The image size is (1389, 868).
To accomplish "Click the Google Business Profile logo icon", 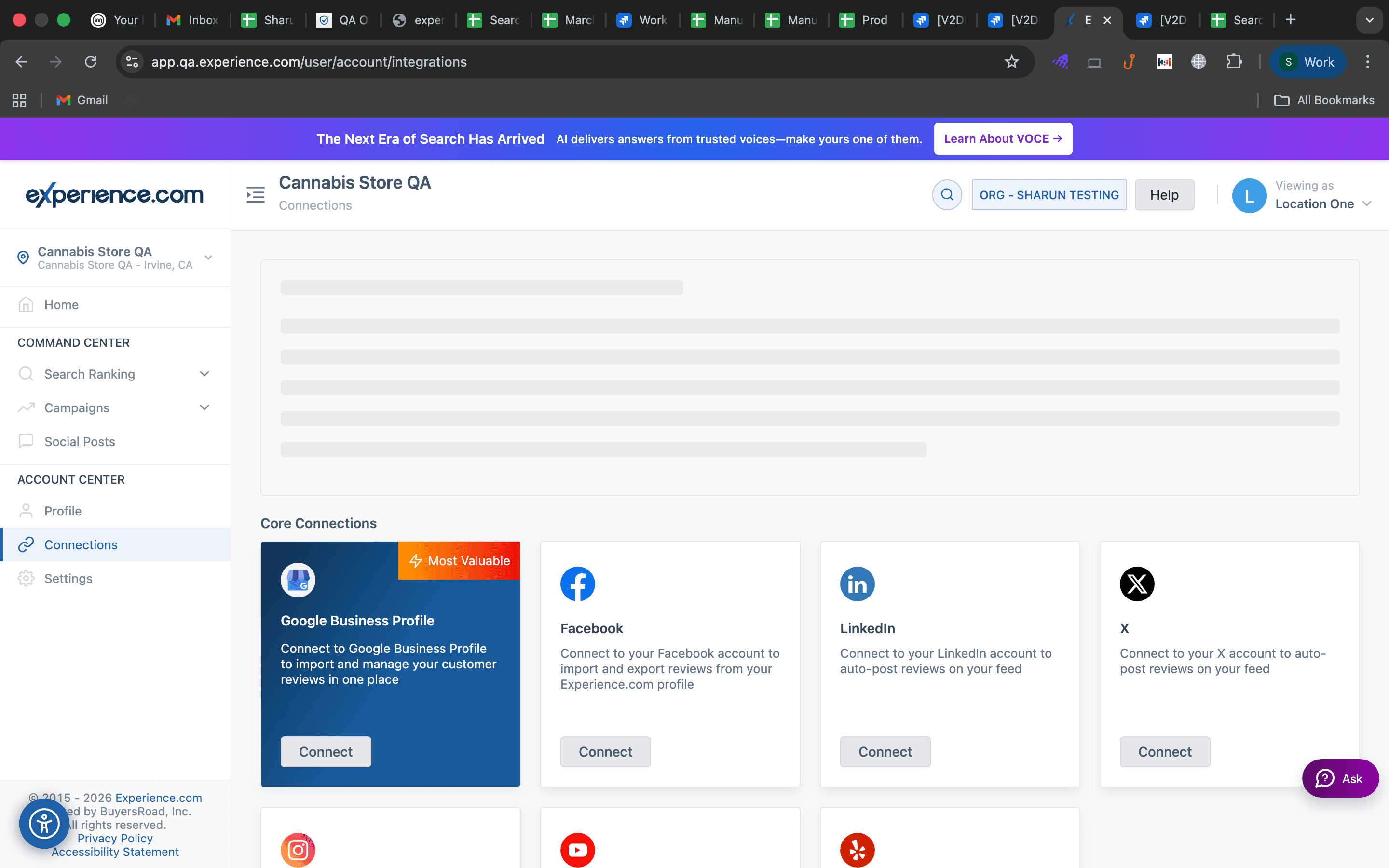I will point(298,580).
